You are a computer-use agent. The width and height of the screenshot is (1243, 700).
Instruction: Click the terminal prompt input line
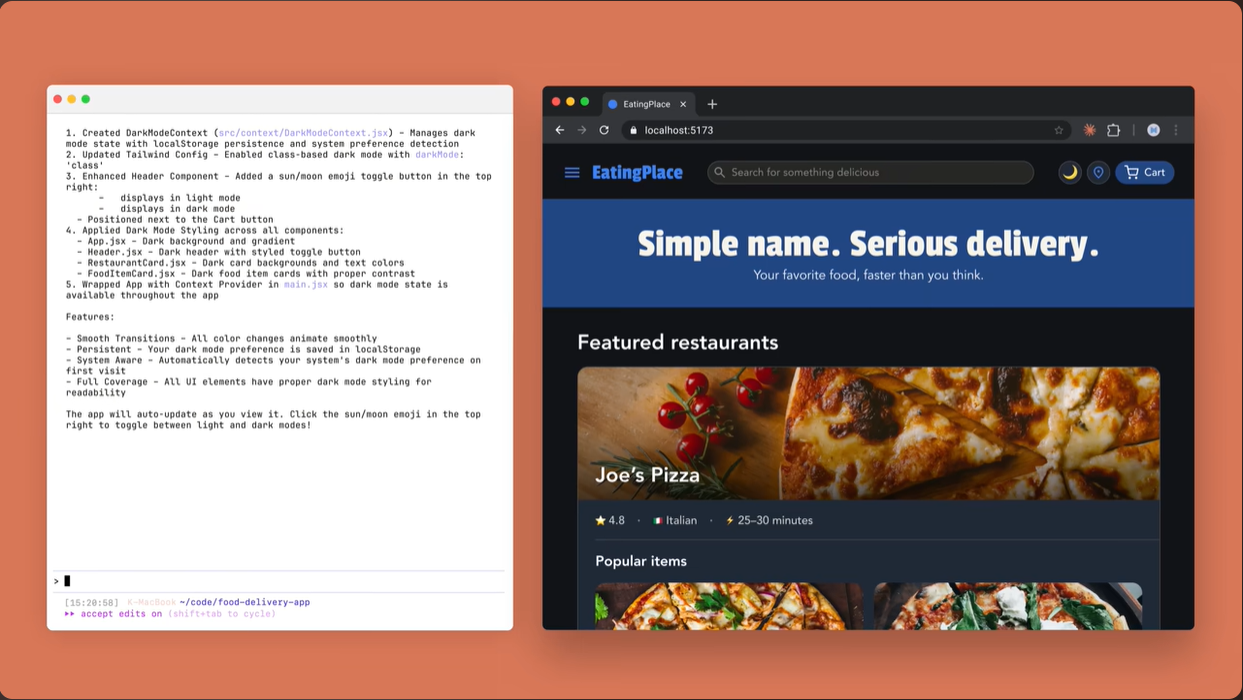[x=280, y=581]
